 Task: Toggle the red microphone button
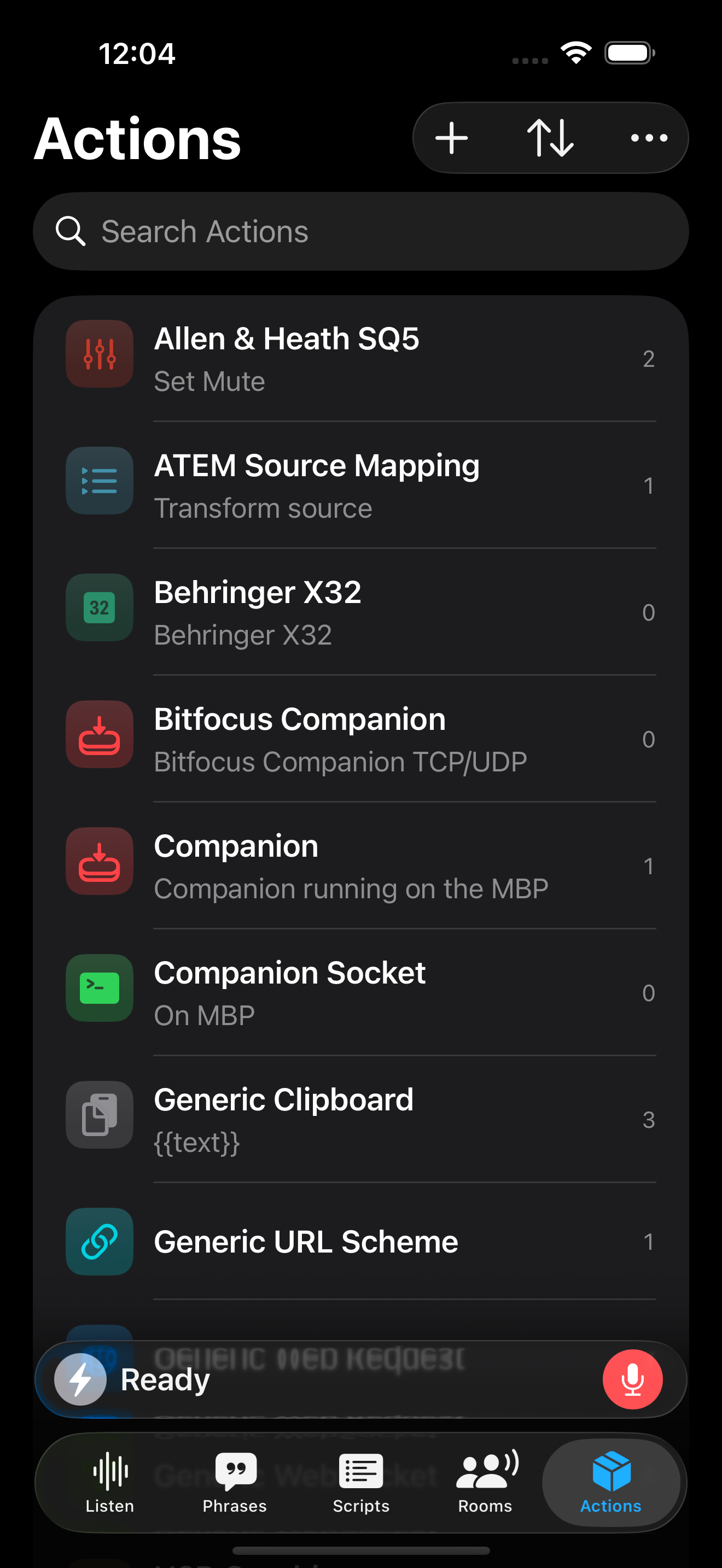click(x=632, y=1379)
